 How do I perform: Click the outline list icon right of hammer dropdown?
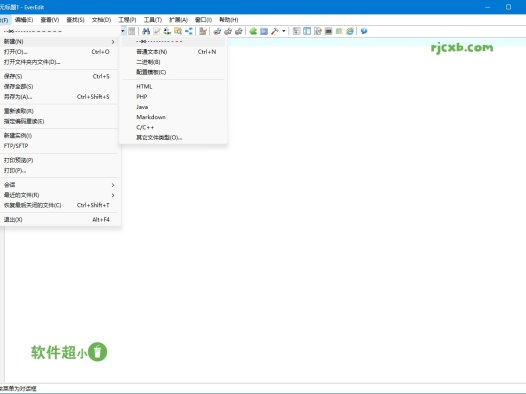point(296,31)
